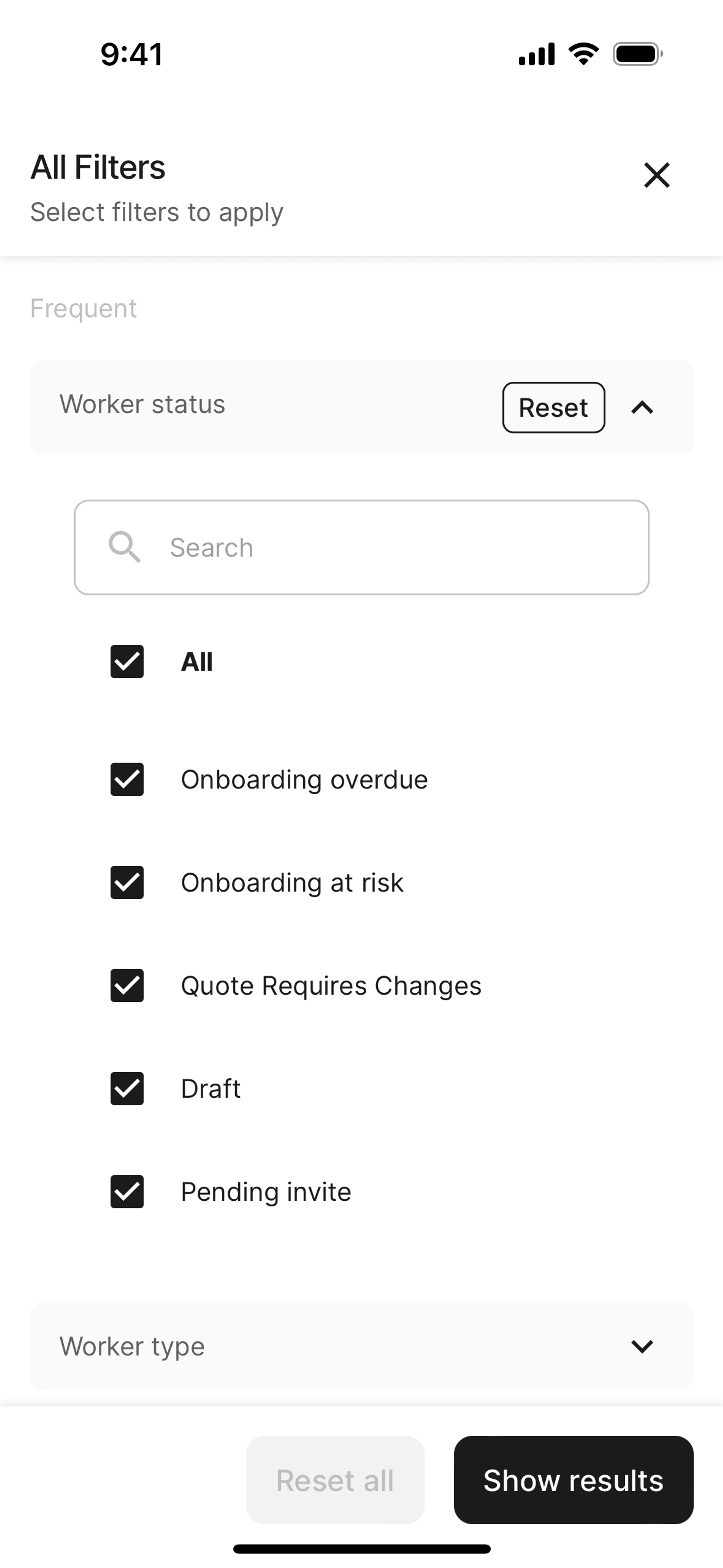Image resolution: width=723 pixels, height=1568 pixels.
Task: Tap the Reset all button
Action: click(x=335, y=1480)
